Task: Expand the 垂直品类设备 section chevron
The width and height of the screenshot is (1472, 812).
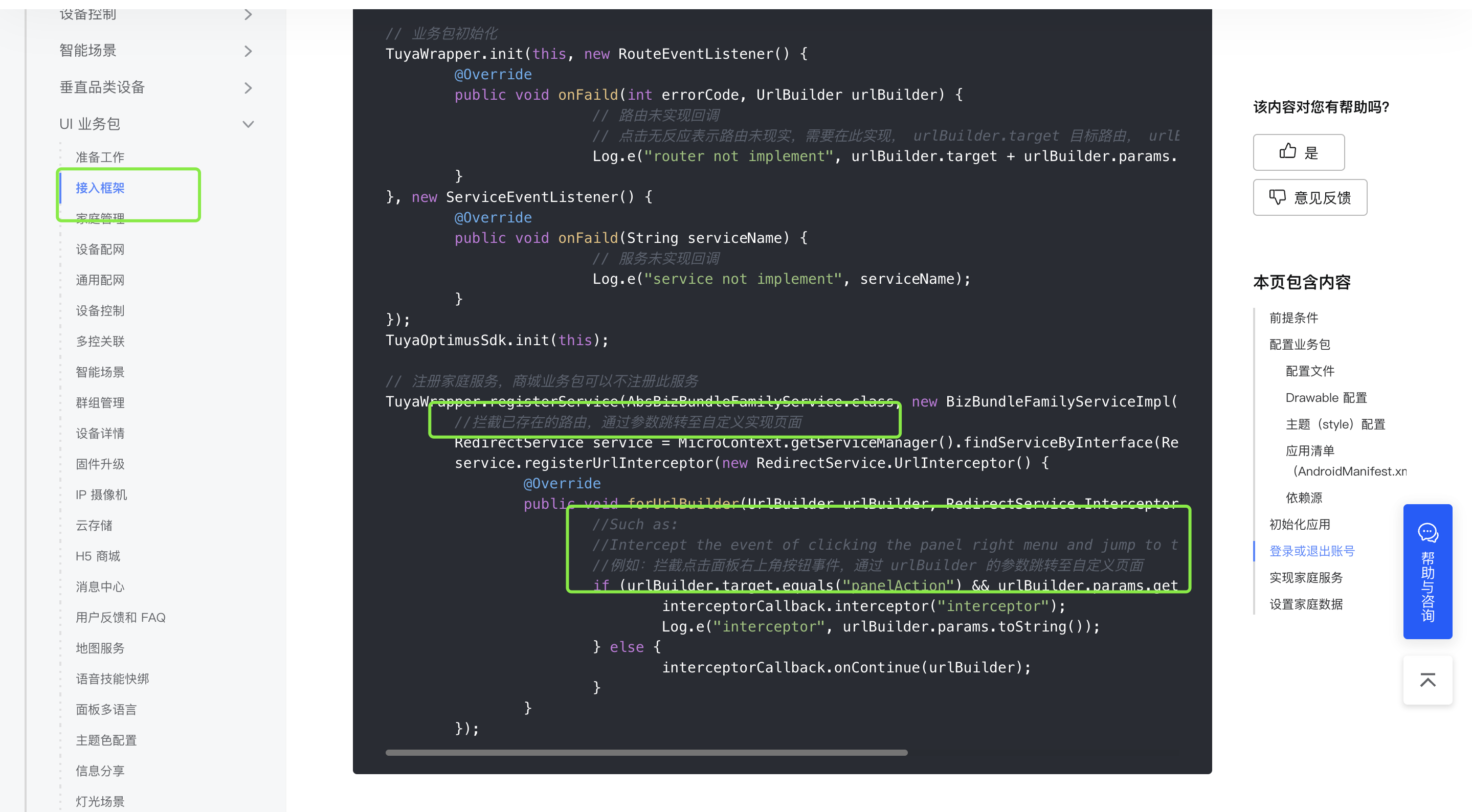Action: pos(248,87)
